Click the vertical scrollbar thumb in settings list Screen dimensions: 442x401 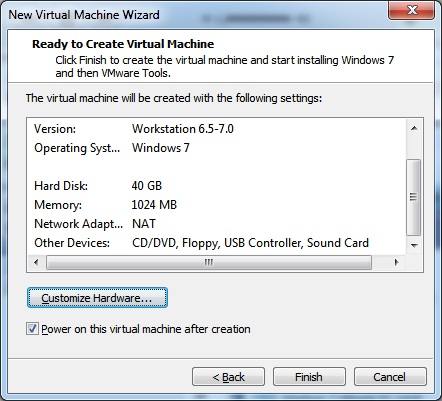[414, 197]
